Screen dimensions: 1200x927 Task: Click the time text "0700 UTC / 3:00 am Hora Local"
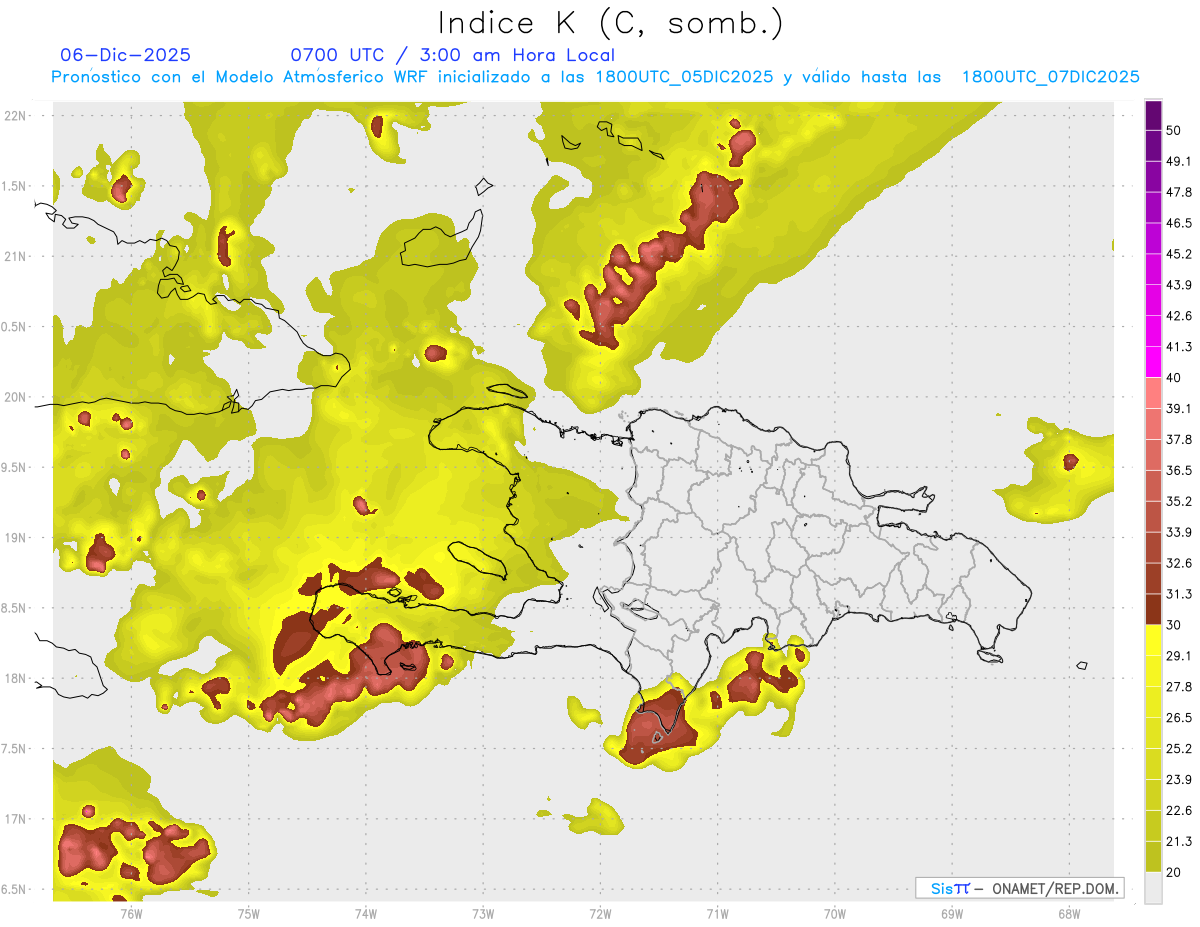(x=452, y=55)
